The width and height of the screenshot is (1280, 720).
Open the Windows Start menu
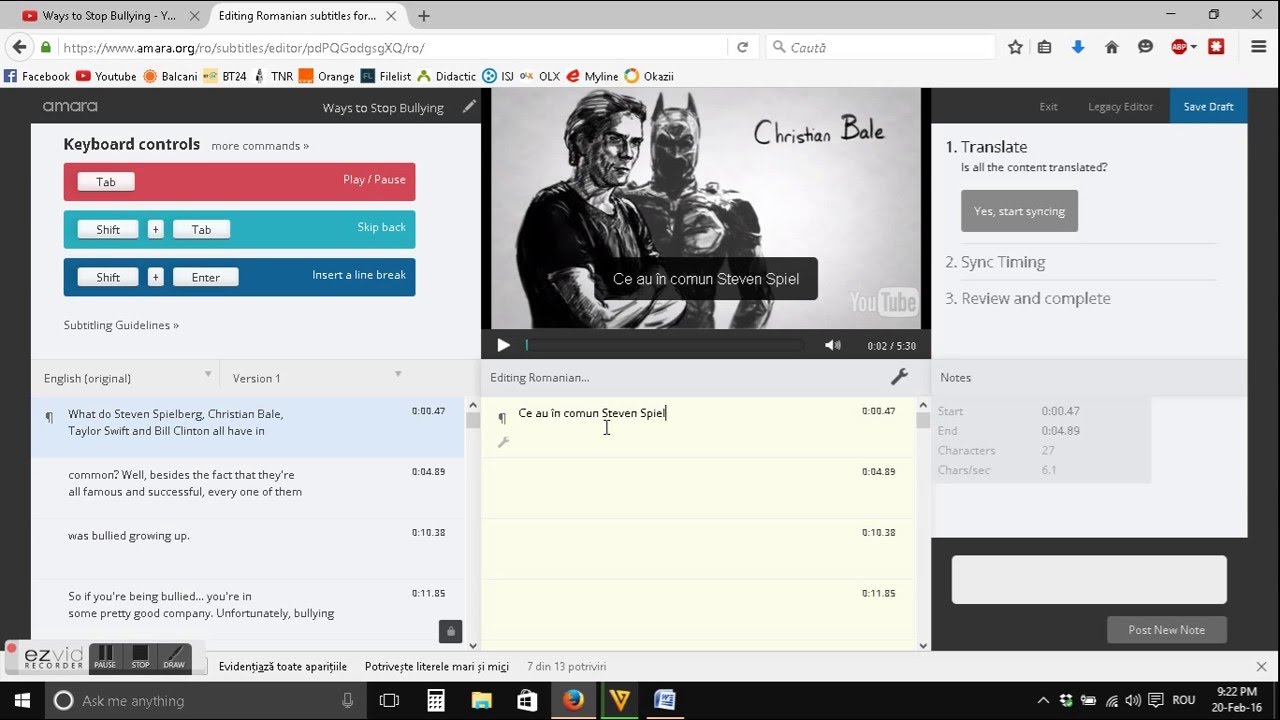point(22,701)
